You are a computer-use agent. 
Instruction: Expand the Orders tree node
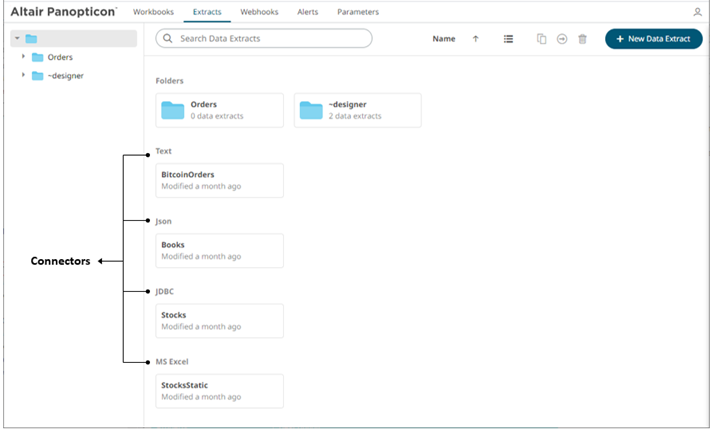pyautogui.click(x=23, y=56)
